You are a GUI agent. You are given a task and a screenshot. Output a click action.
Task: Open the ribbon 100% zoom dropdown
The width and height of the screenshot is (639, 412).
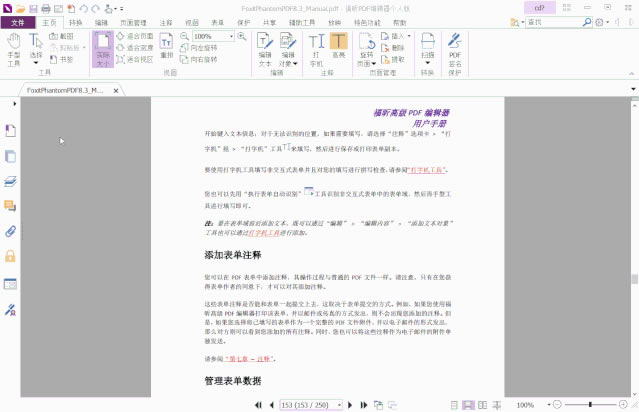pos(231,36)
